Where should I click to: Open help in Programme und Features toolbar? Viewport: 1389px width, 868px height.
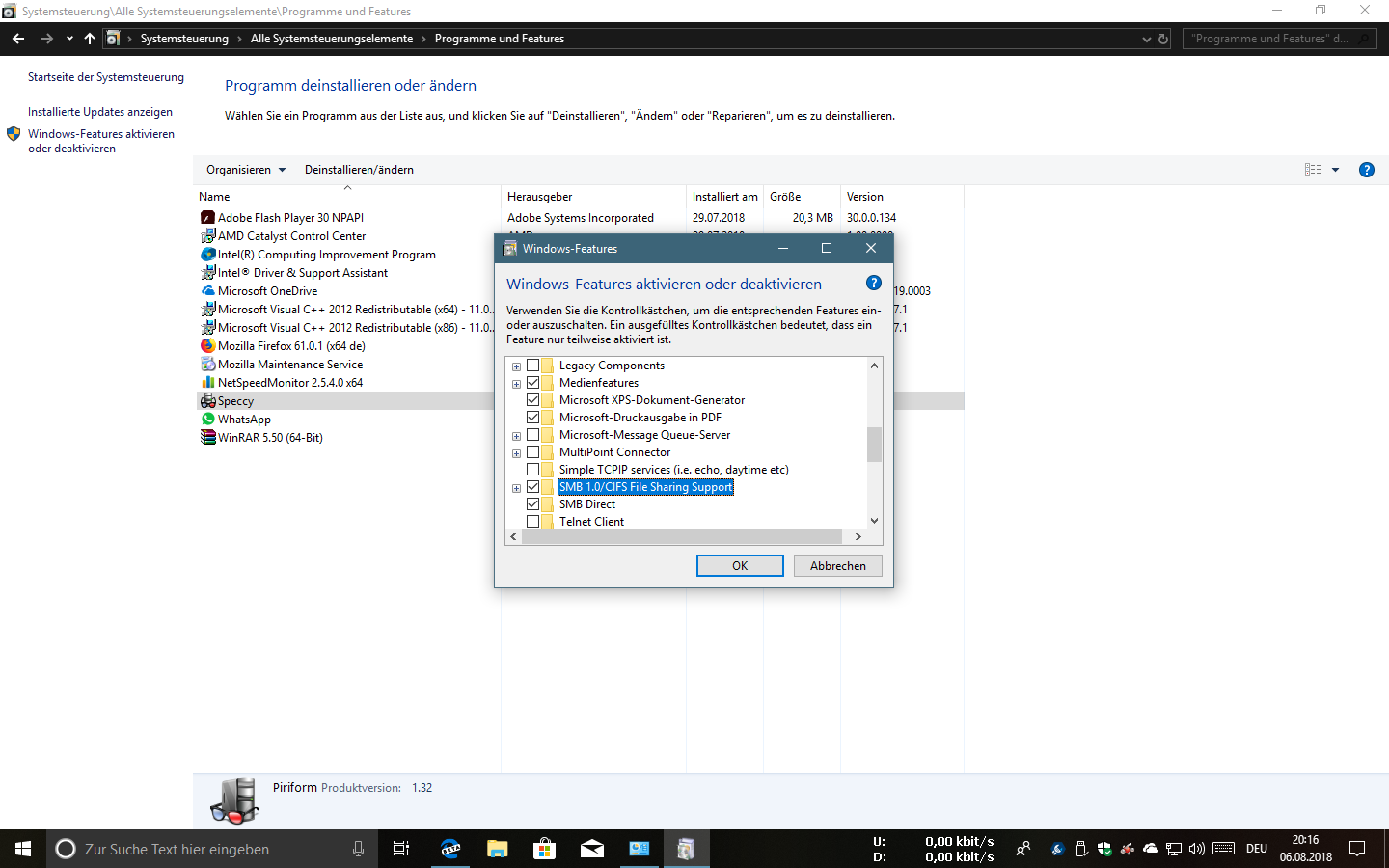1366,170
